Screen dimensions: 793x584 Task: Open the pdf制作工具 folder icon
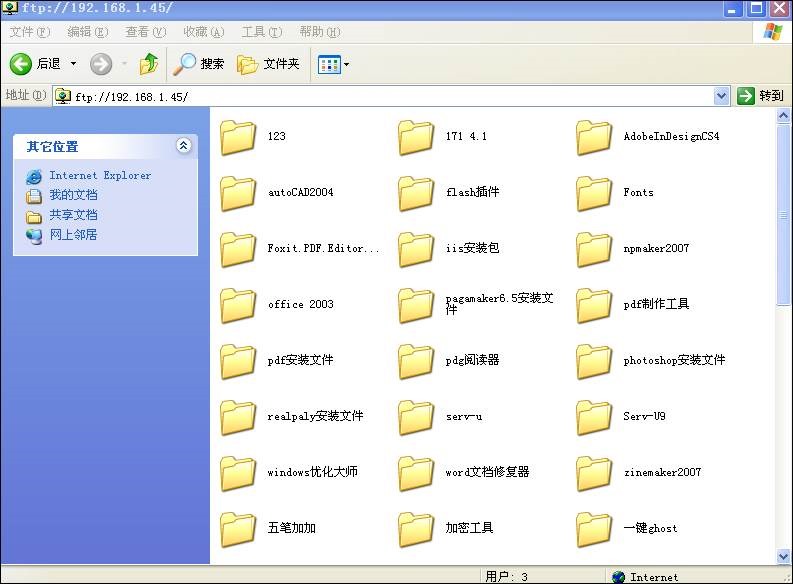(x=594, y=305)
